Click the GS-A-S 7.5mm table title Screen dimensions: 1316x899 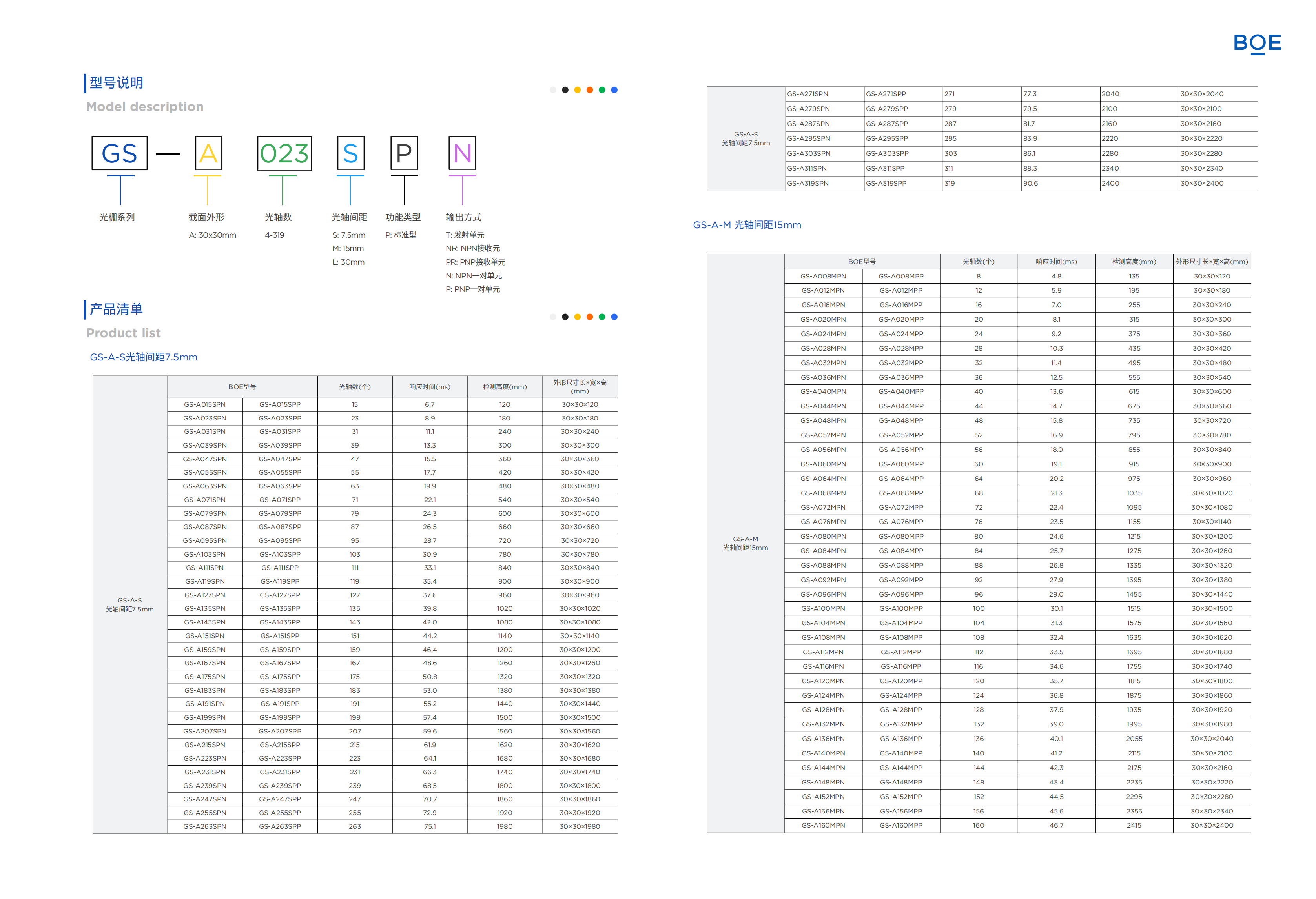pyautogui.click(x=144, y=357)
